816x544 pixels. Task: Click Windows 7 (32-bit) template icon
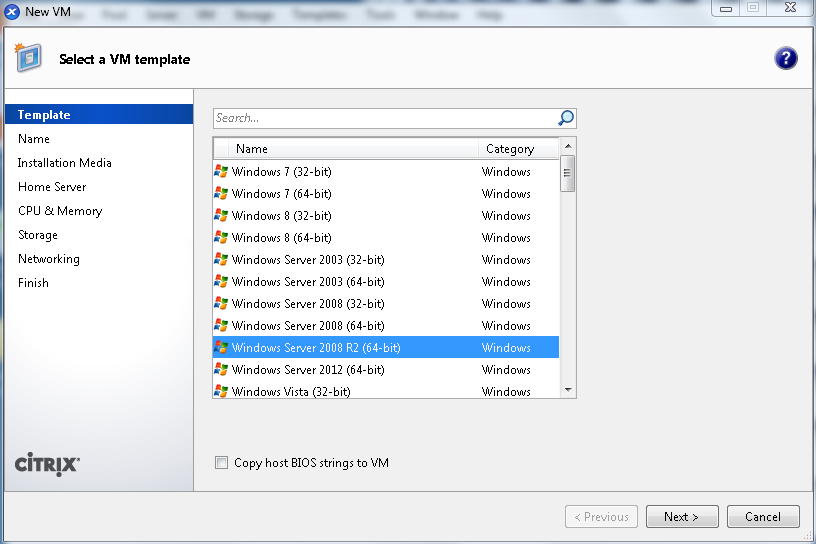tap(221, 171)
